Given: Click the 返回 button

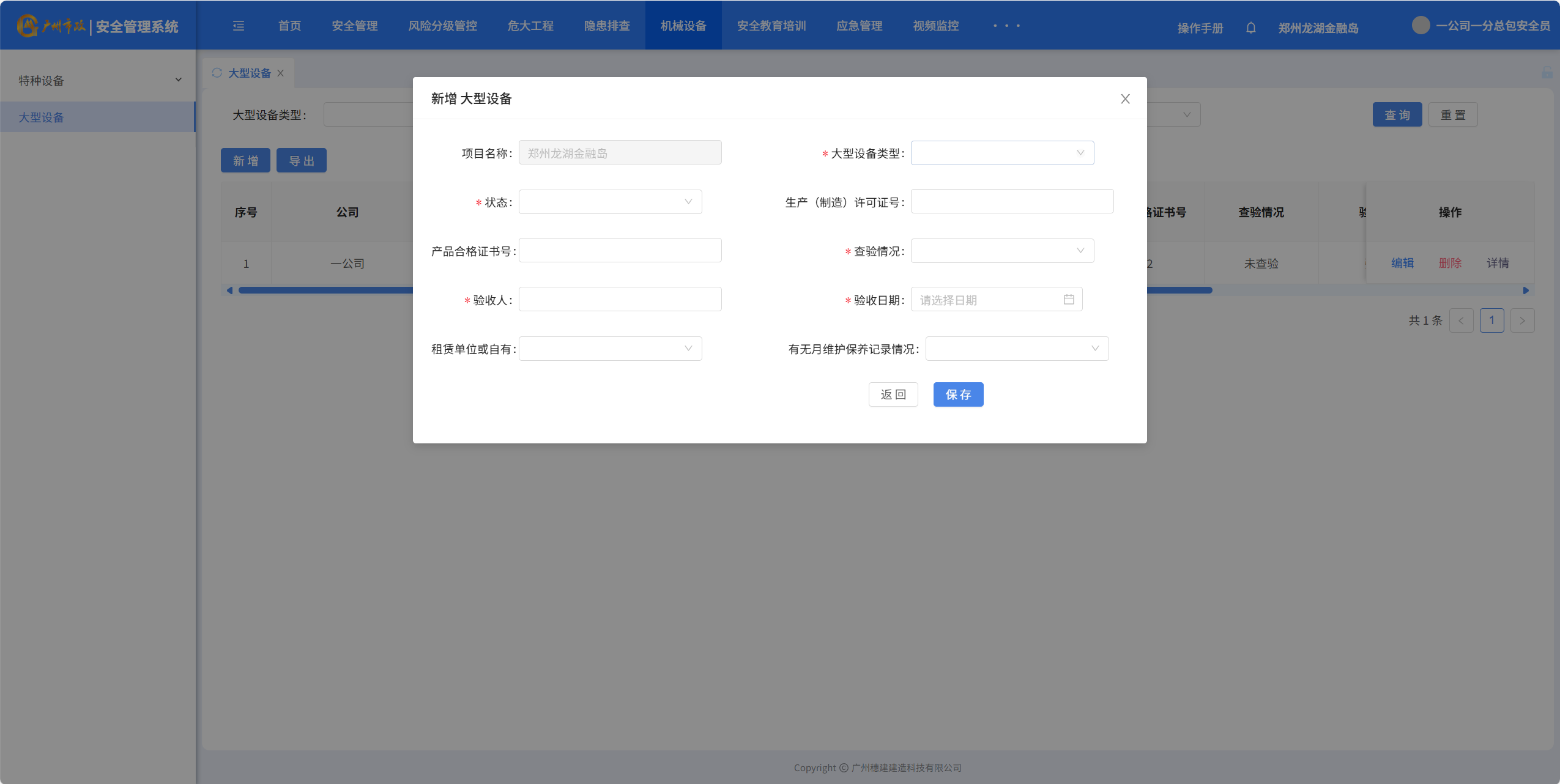Looking at the screenshot, I should 893,394.
